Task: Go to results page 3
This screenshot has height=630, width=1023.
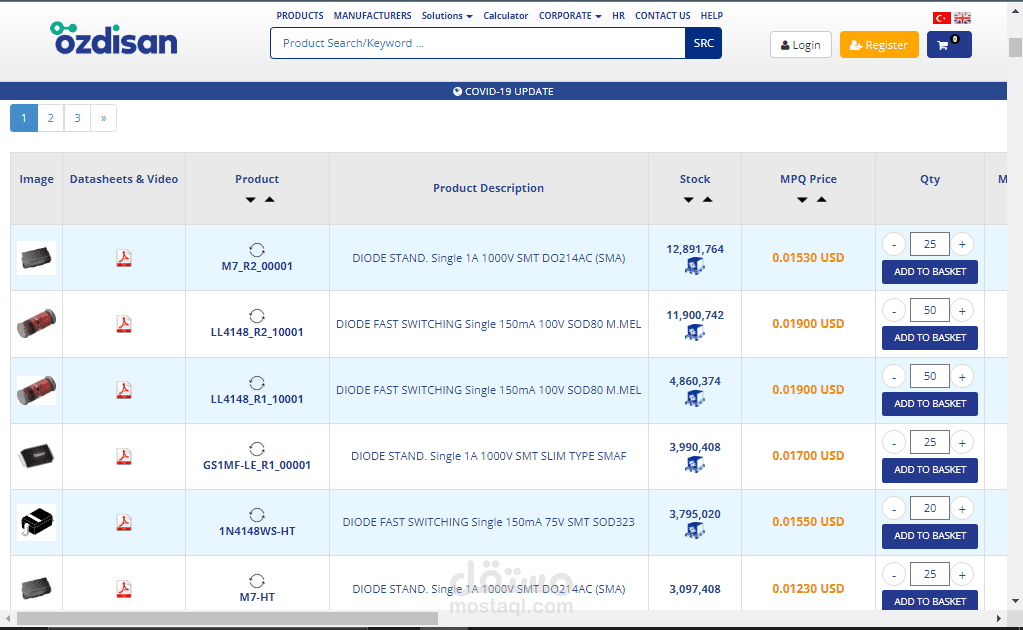Action: 77,118
